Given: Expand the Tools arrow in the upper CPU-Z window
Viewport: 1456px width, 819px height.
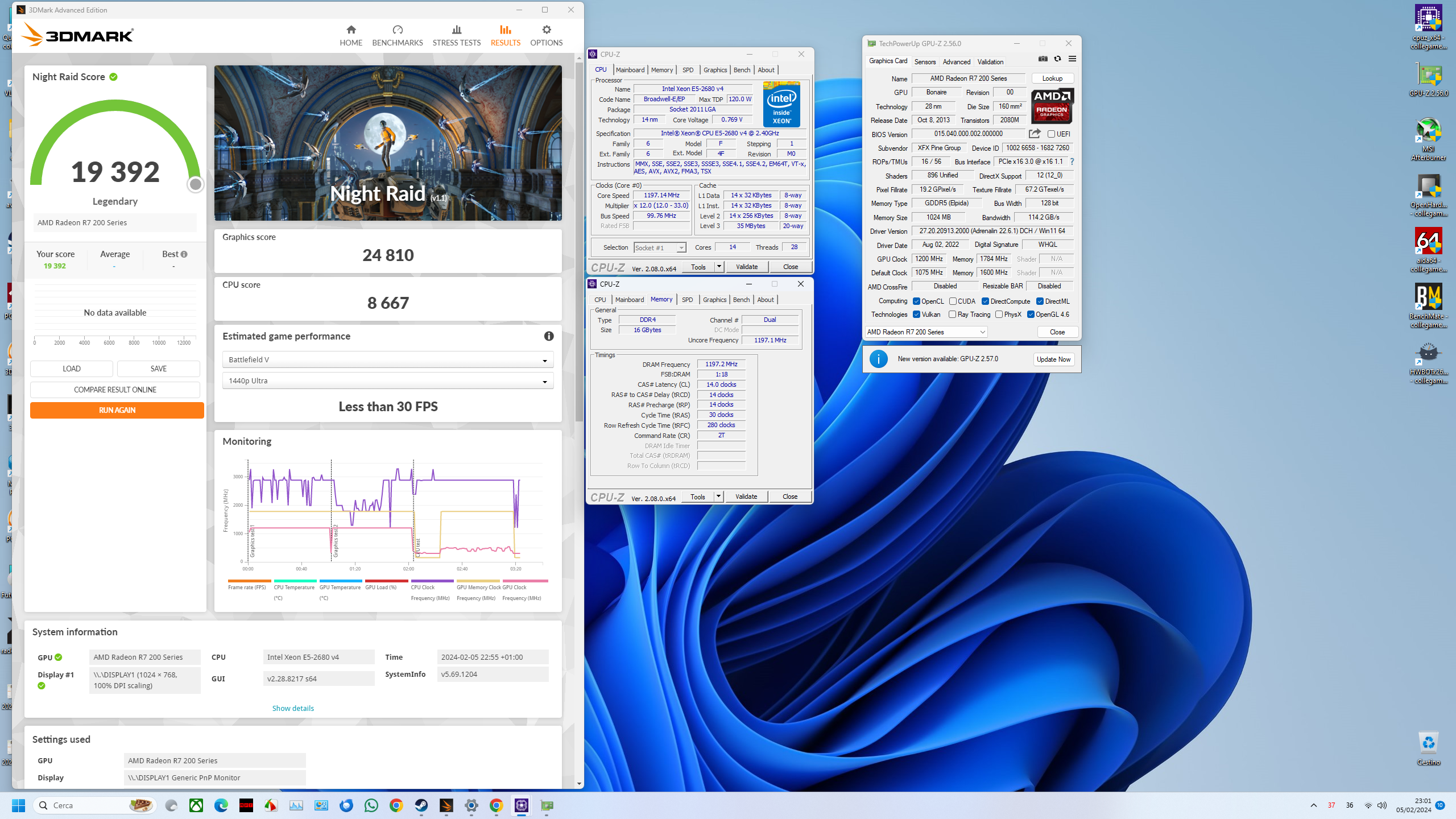Looking at the screenshot, I should (719, 267).
